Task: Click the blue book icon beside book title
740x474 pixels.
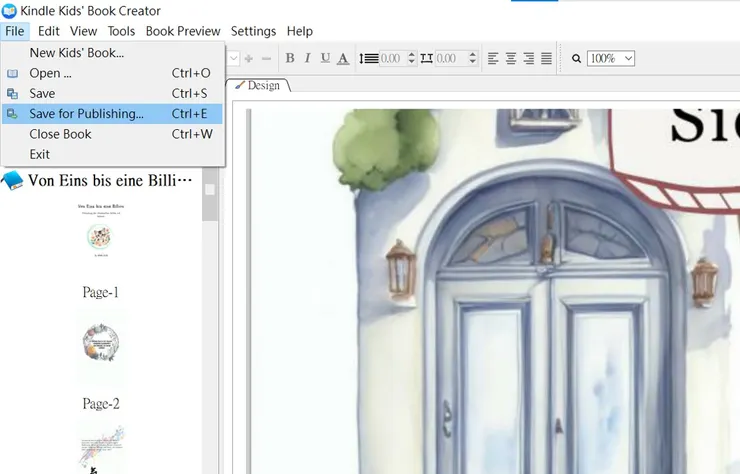Action: 12,180
